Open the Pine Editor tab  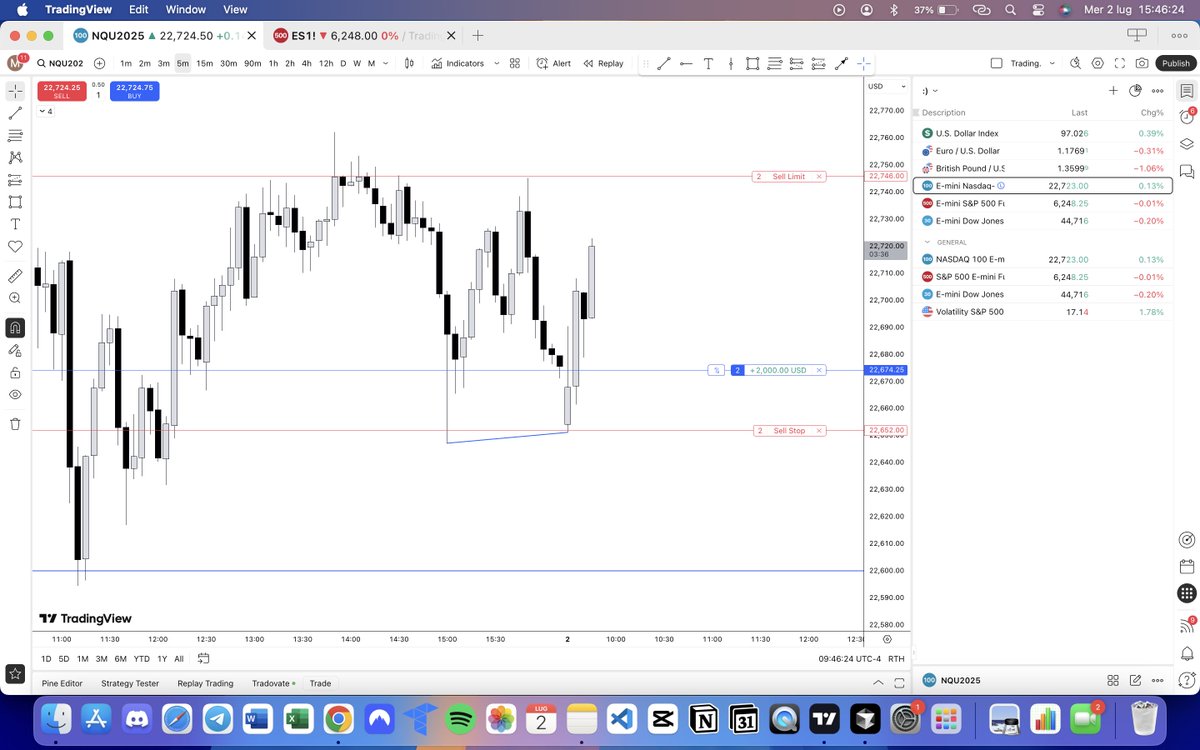coord(62,684)
